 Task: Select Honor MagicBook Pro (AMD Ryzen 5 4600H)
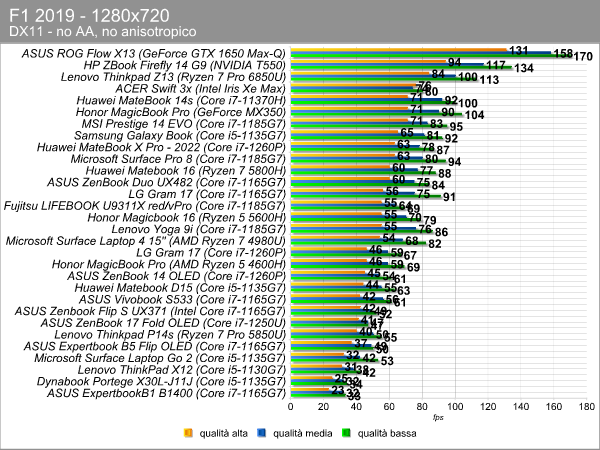pyautogui.click(x=169, y=265)
